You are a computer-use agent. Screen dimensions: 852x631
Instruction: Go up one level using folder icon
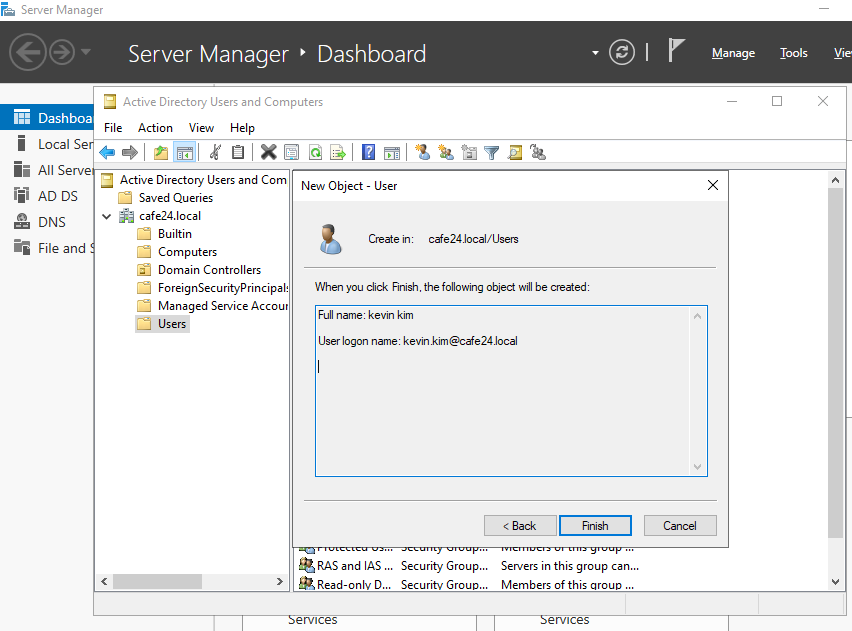[x=161, y=153]
